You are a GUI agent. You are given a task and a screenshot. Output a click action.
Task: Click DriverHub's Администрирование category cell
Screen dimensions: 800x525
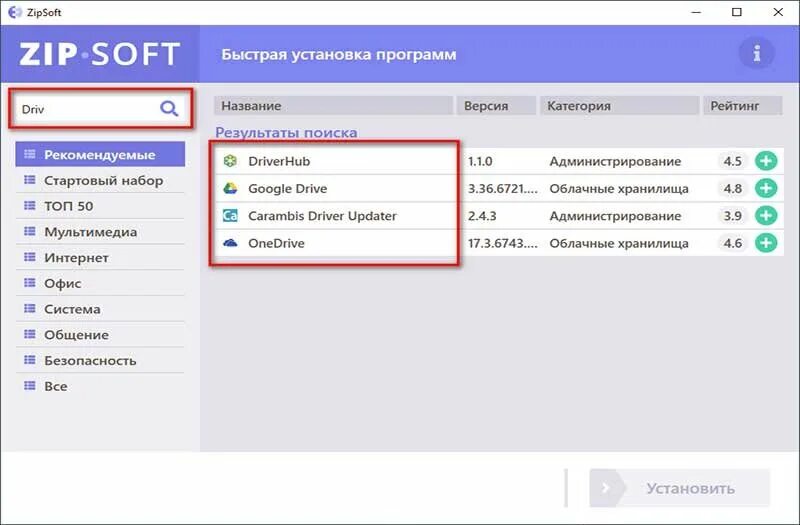pos(615,161)
